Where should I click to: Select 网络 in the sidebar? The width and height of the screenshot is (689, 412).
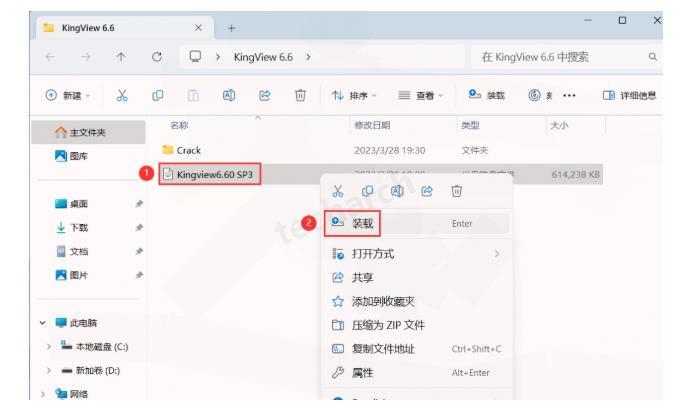pyautogui.click(x=72, y=394)
